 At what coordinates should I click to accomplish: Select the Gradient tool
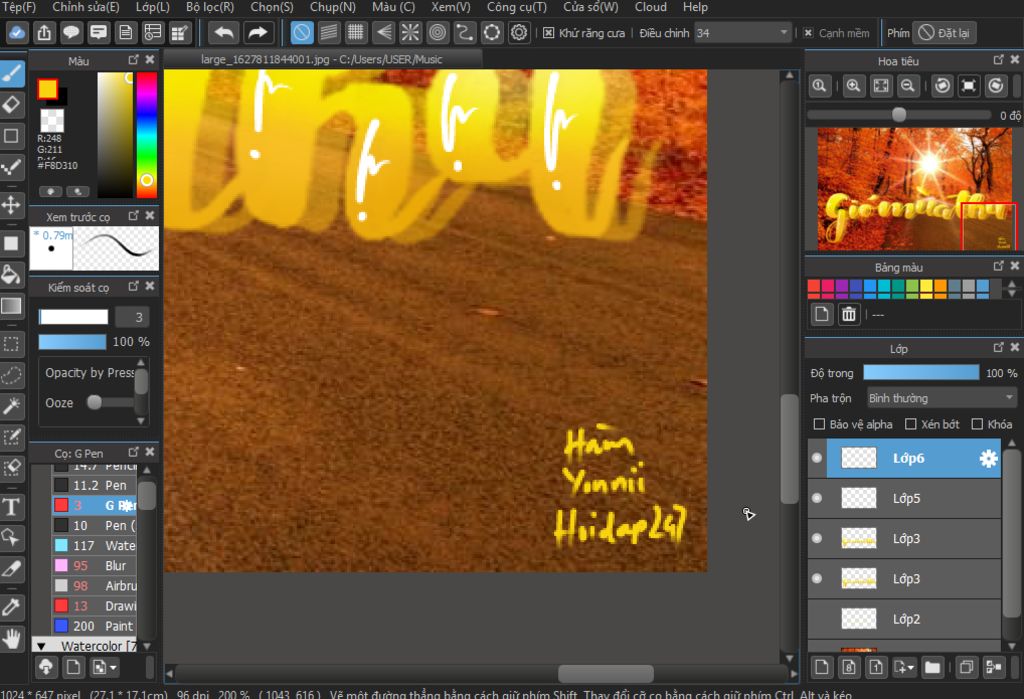point(12,306)
